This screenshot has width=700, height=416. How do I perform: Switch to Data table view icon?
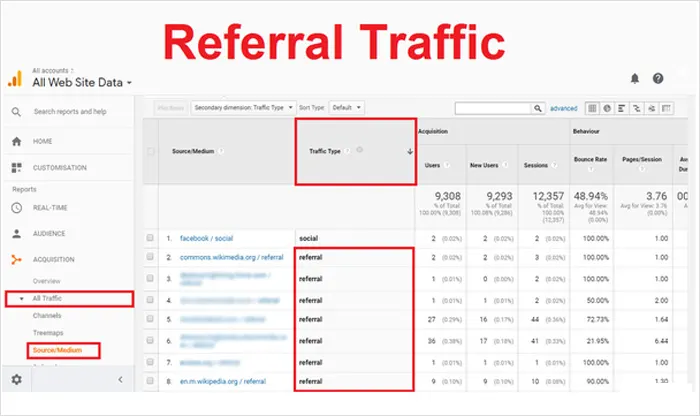click(592, 108)
